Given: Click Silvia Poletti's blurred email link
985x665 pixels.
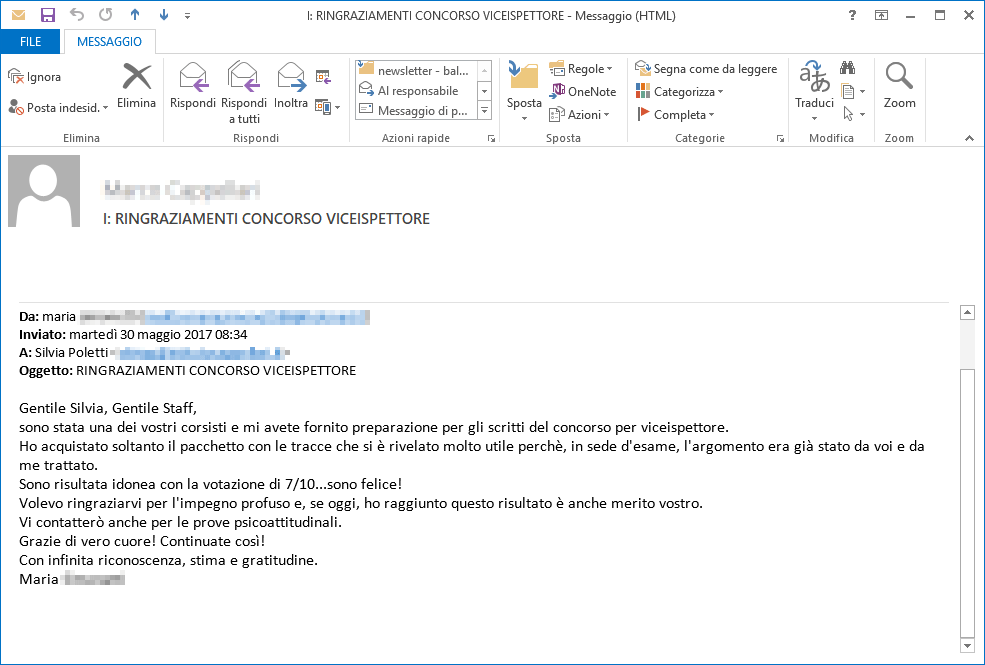Looking at the screenshot, I should coord(200,352).
